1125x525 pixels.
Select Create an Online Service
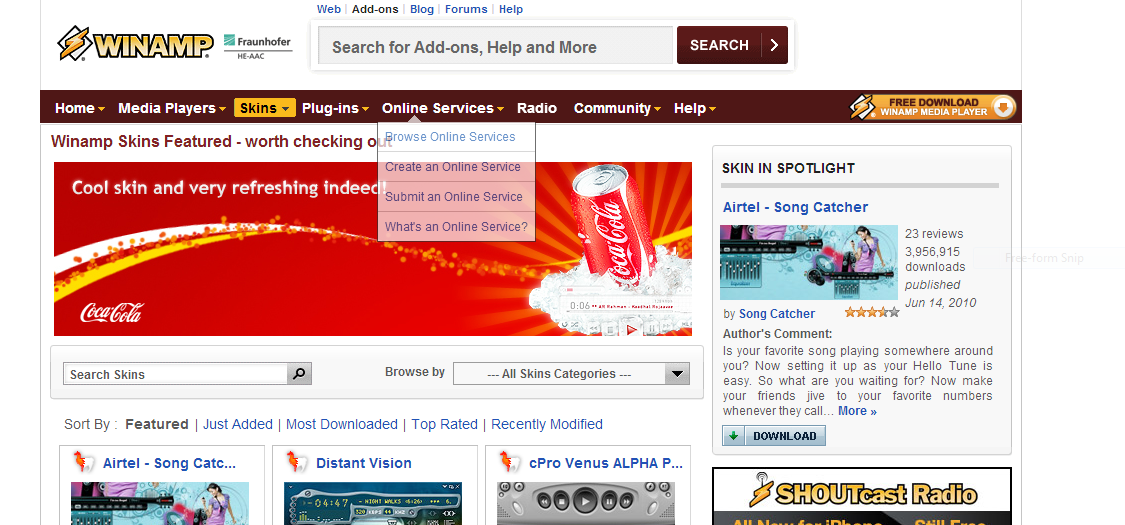[456, 166]
